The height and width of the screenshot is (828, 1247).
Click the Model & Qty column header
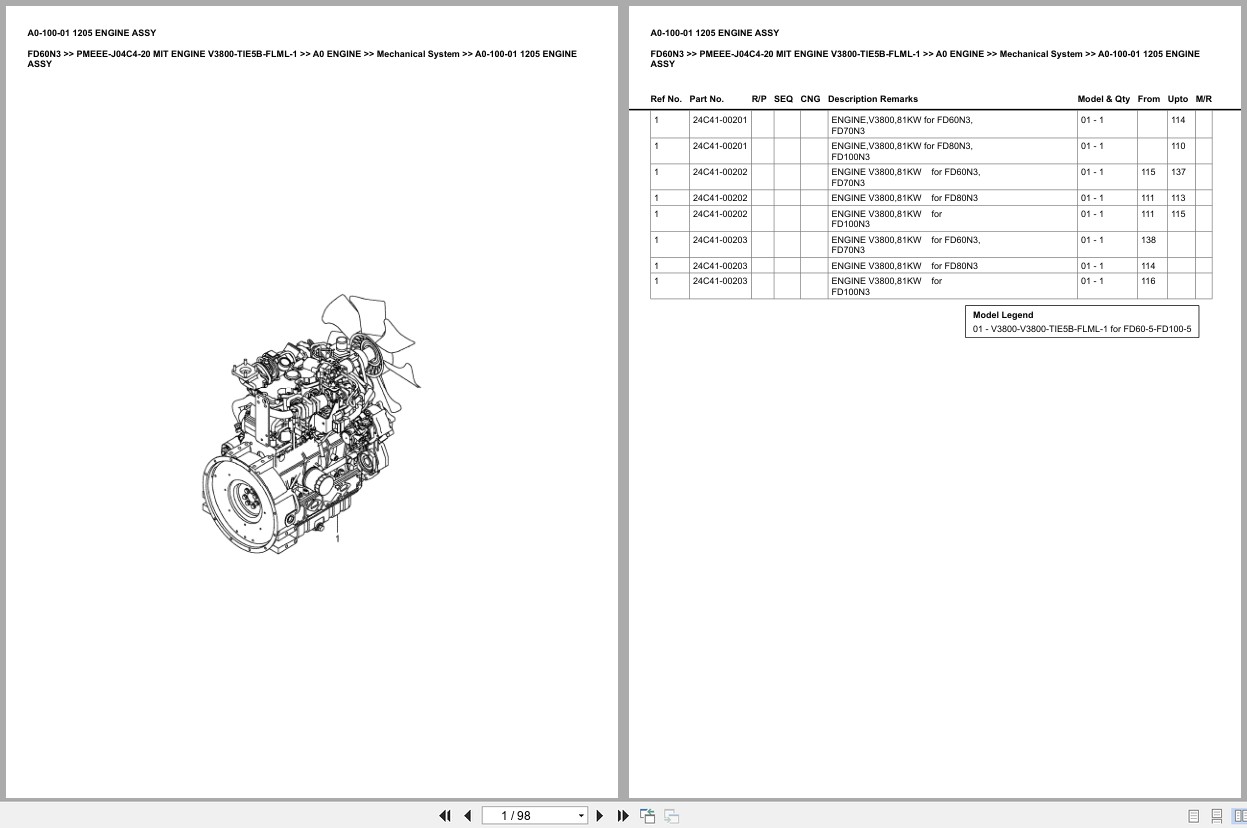click(1104, 99)
